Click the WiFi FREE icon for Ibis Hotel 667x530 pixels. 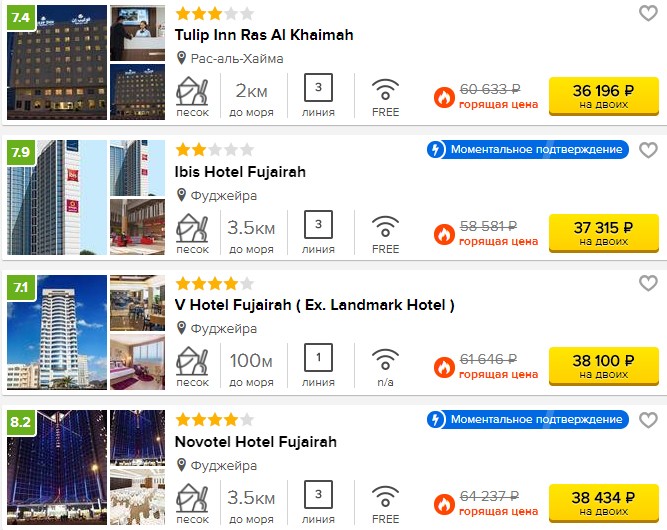385,226
